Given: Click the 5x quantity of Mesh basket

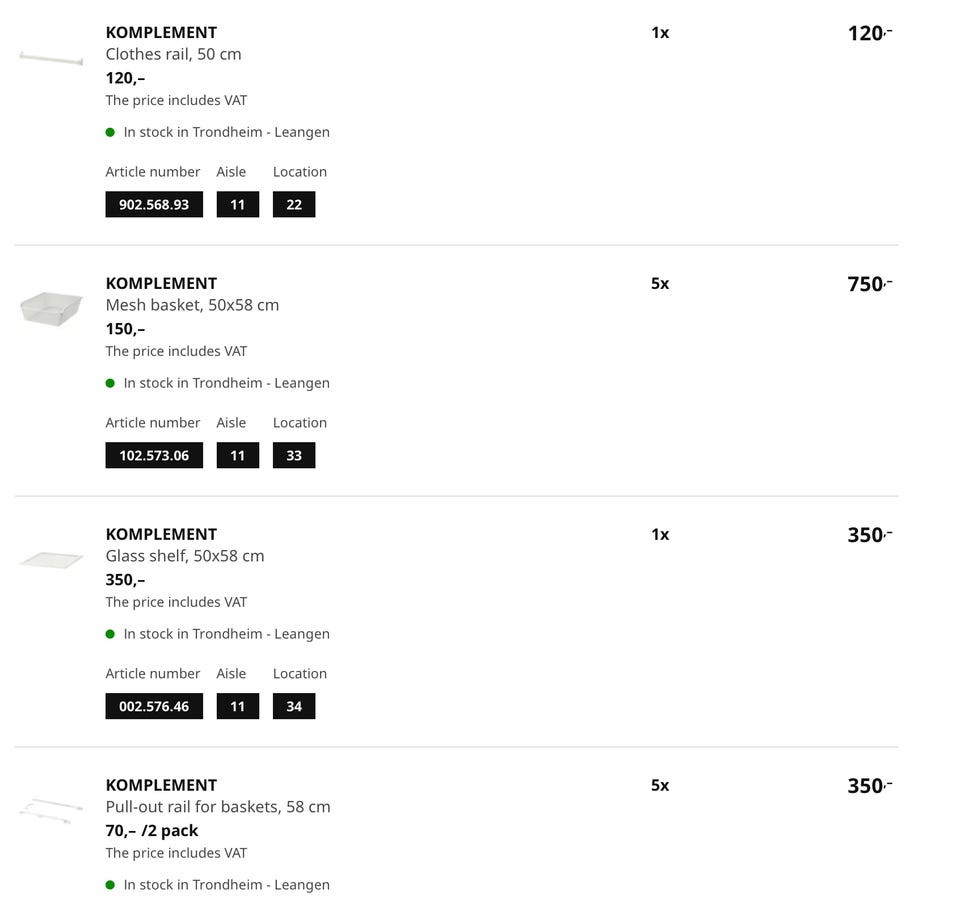Looking at the screenshot, I should [x=660, y=284].
